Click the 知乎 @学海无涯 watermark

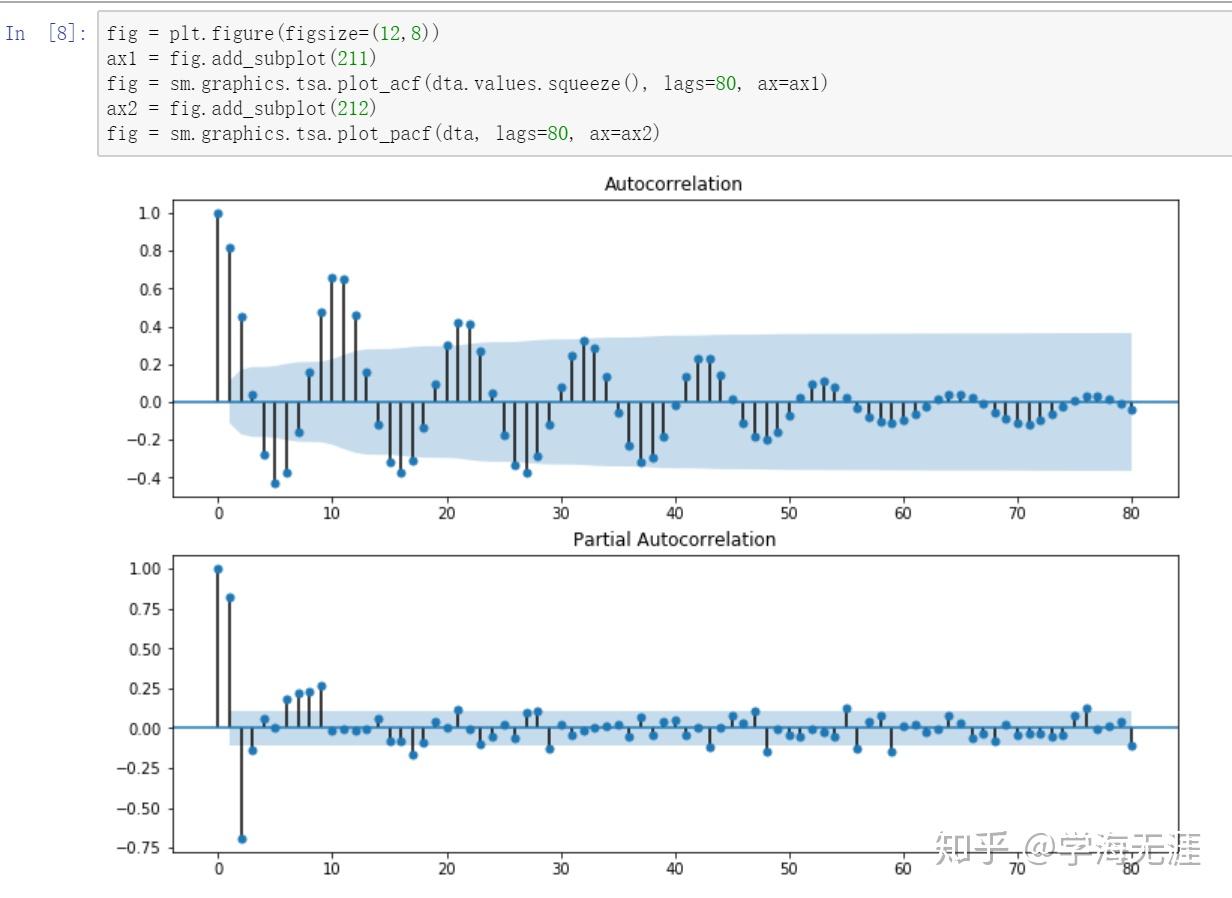point(1066,849)
